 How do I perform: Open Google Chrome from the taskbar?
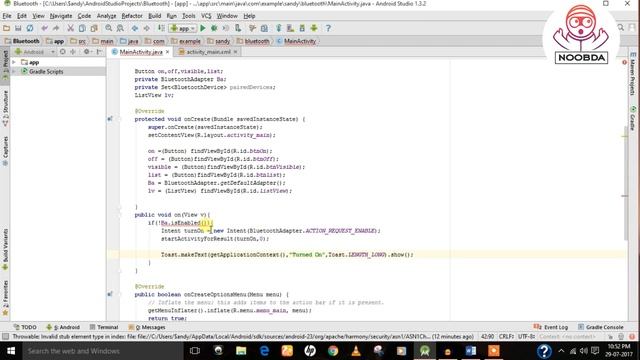[x=333, y=351]
